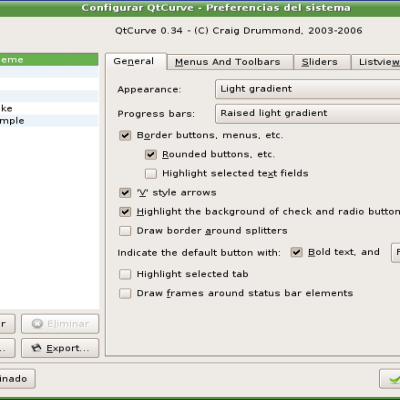400x400 pixels.
Task: Click the green checkmark OK button
Action: (x=390, y=379)
